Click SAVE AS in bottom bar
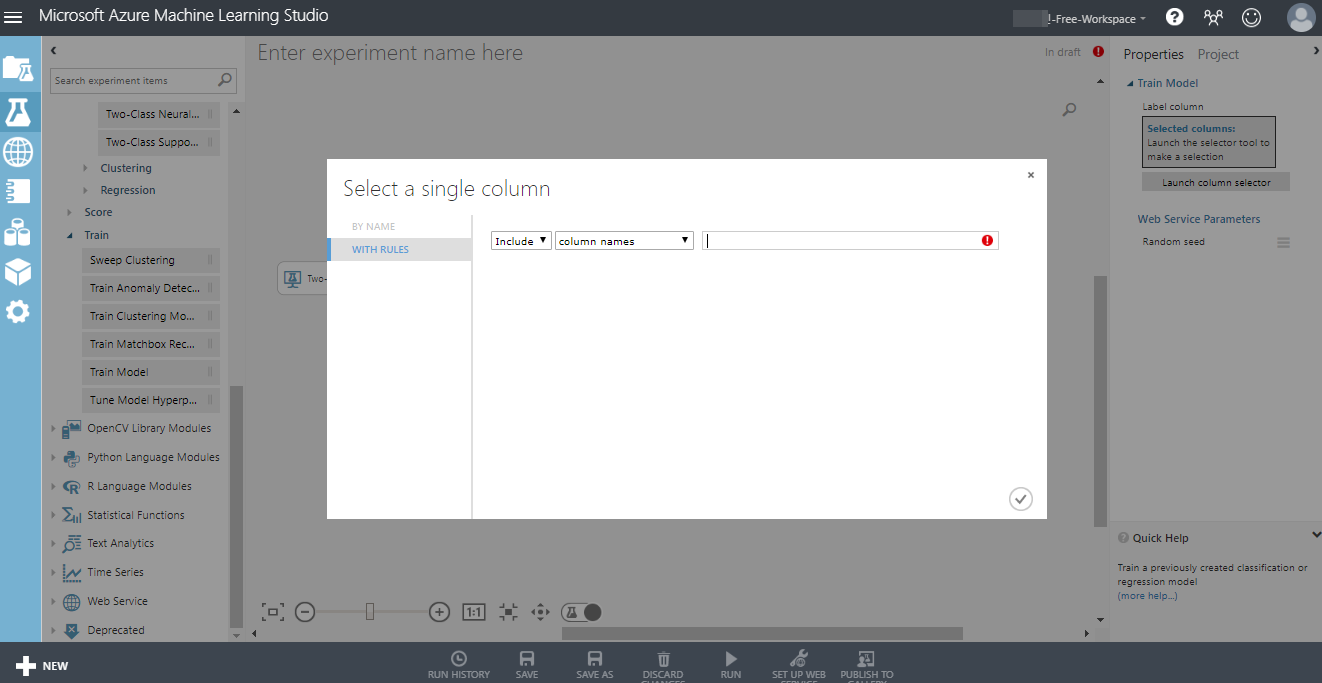This screenshot has width=1322, height=683. point(595,665)
